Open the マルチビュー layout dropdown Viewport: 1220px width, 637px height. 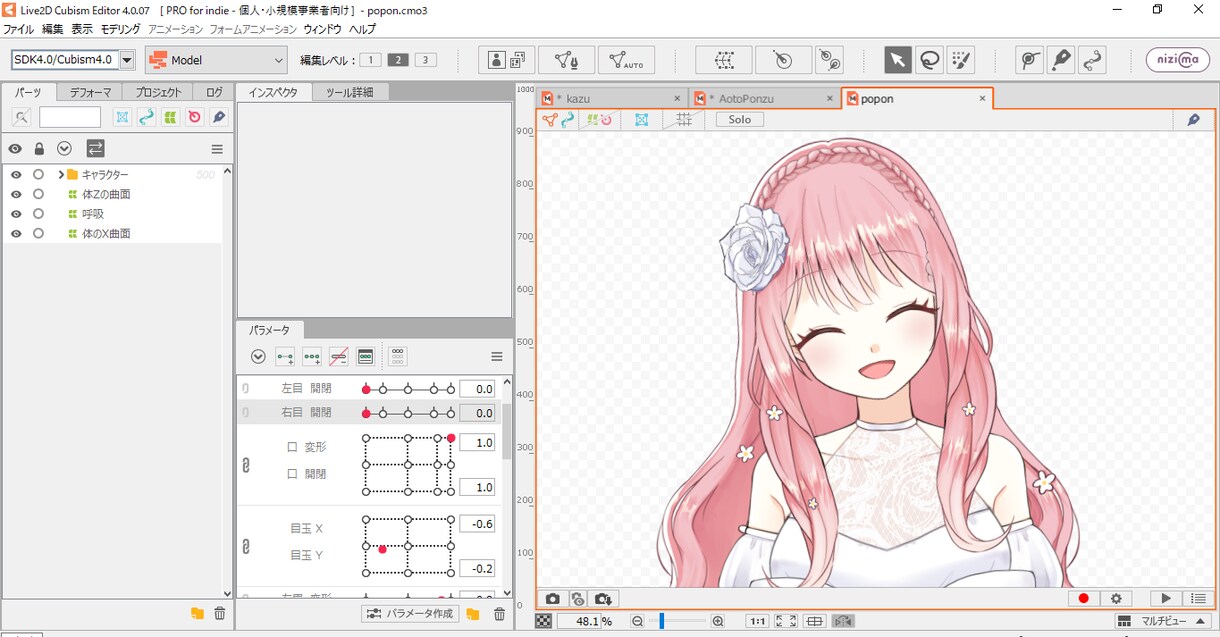point(1163,622)
